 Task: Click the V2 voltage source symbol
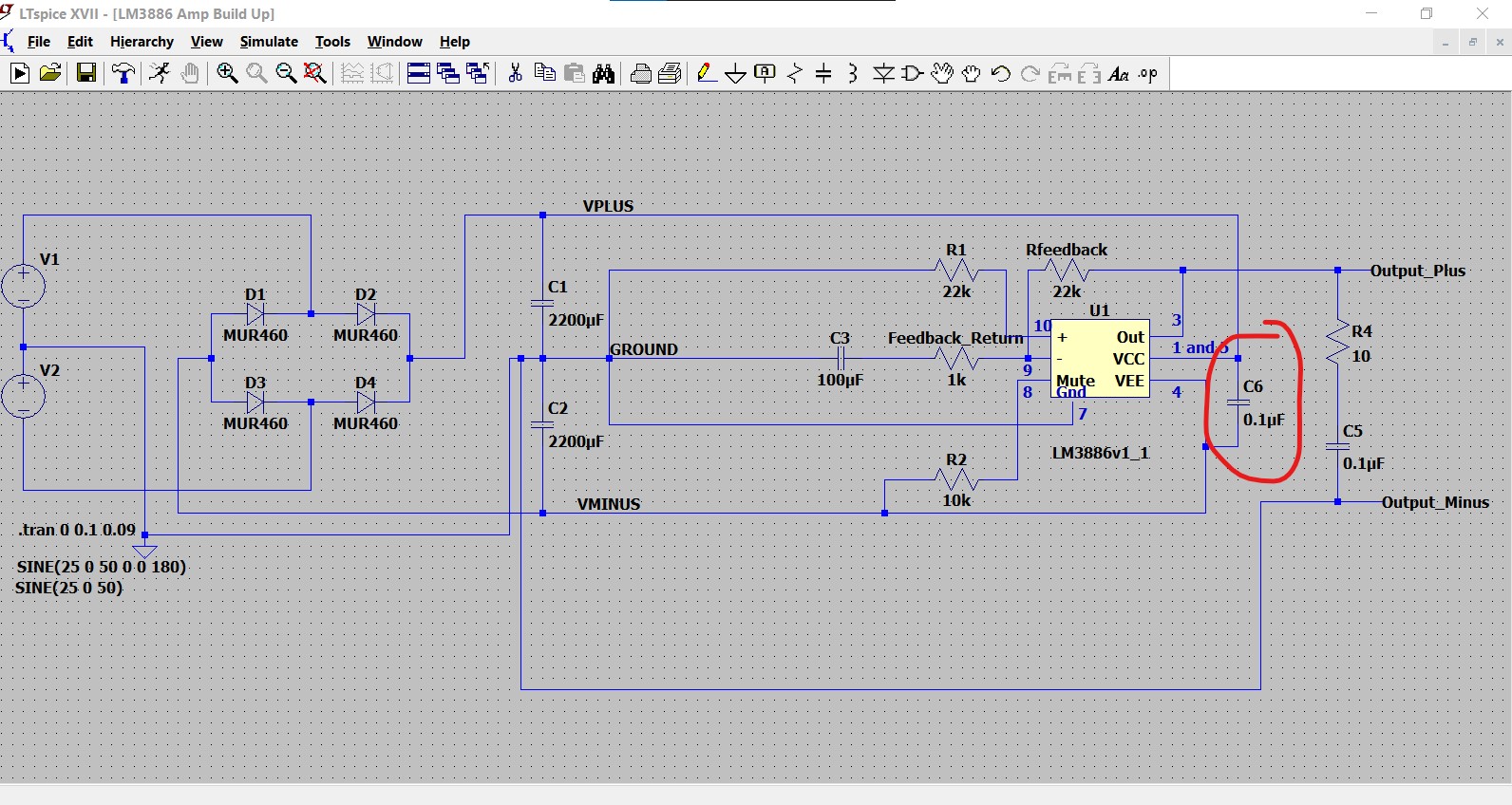[23, 396]
